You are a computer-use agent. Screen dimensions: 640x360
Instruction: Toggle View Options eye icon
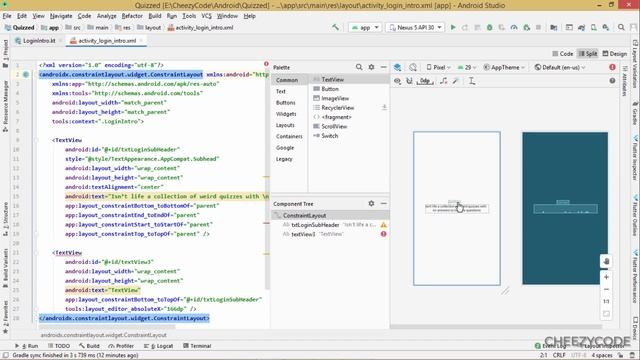pyautogui.click(x=397, y=81)
